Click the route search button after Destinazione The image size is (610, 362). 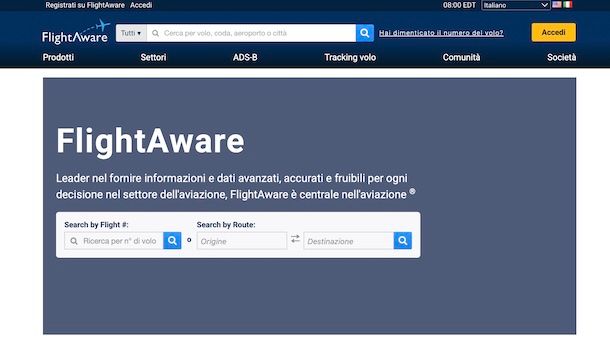click(x=403, y=241)
